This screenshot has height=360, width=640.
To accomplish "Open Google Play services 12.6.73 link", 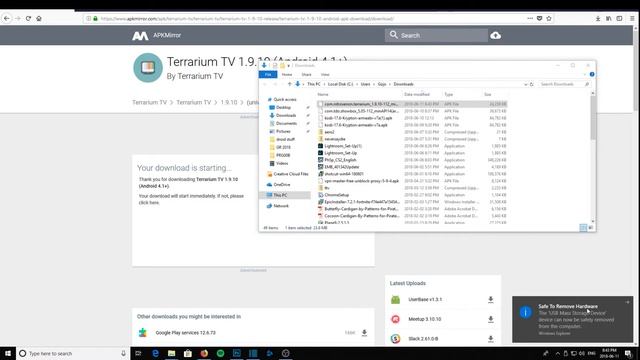I will [x=186, y=333].
